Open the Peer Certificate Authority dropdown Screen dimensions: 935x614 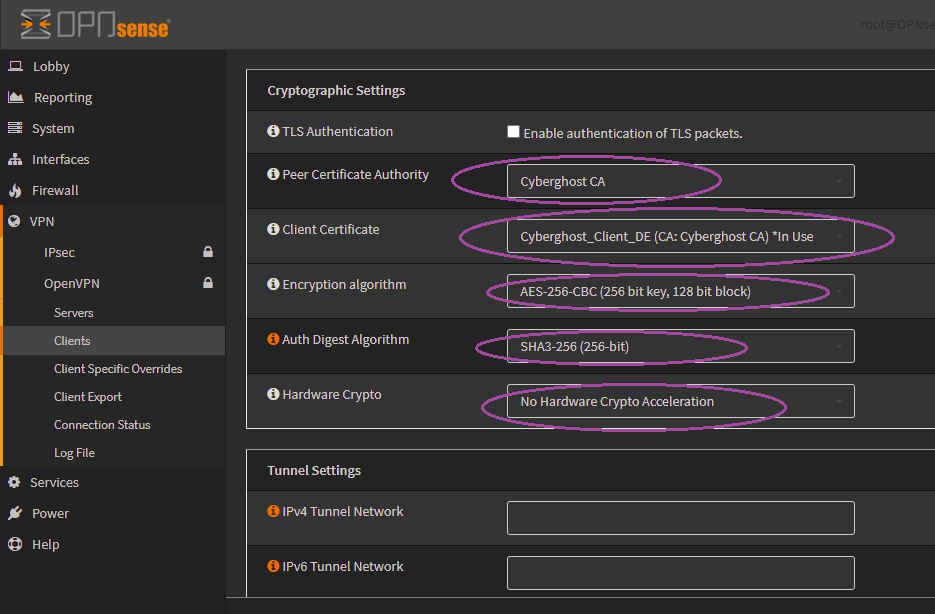coord(680,181)
